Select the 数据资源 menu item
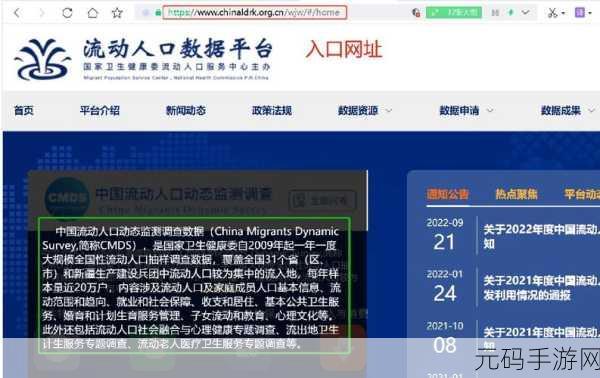 coord(358,111)
